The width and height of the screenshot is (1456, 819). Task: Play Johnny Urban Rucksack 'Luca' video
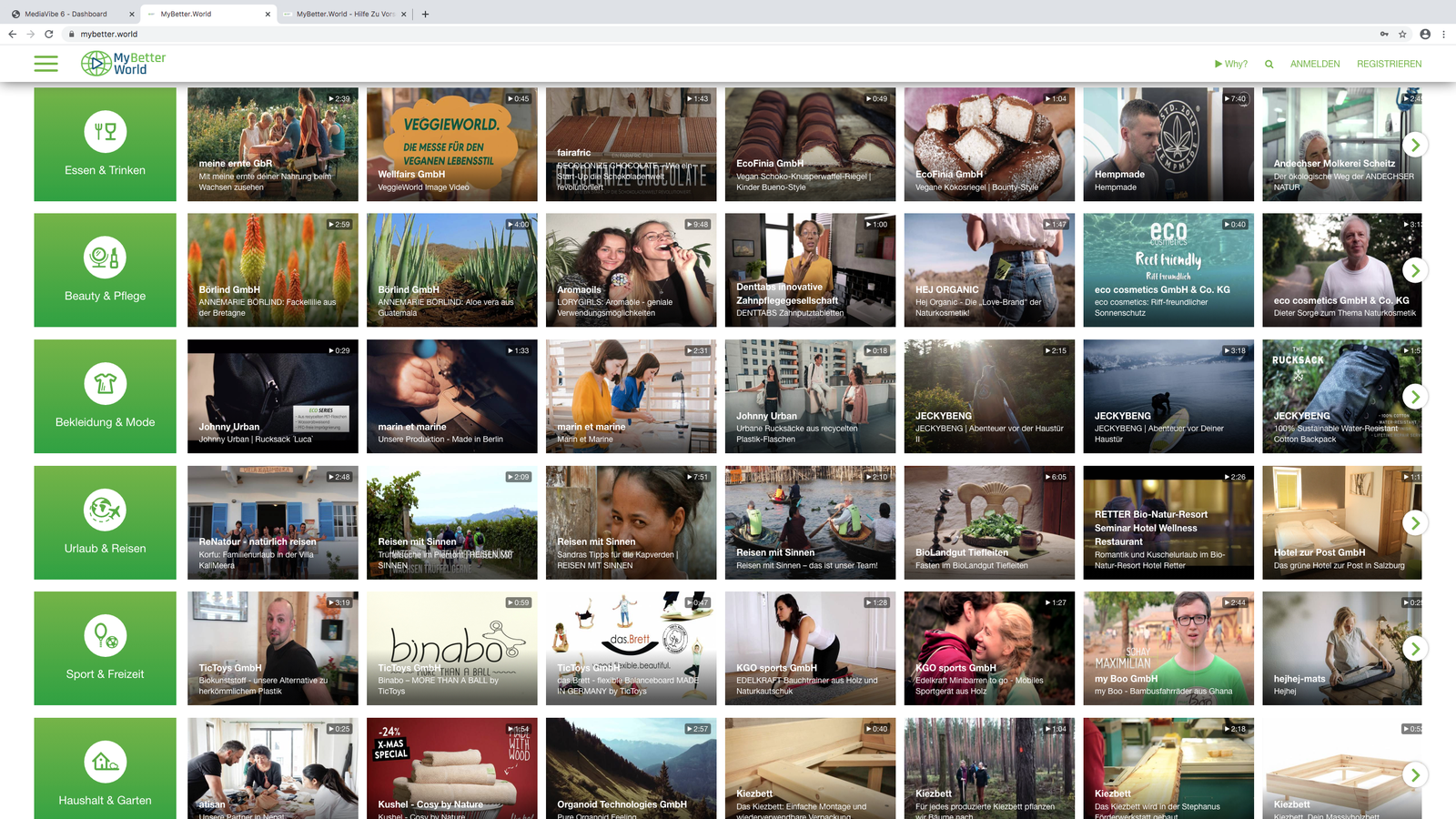(x=272, y=396)
